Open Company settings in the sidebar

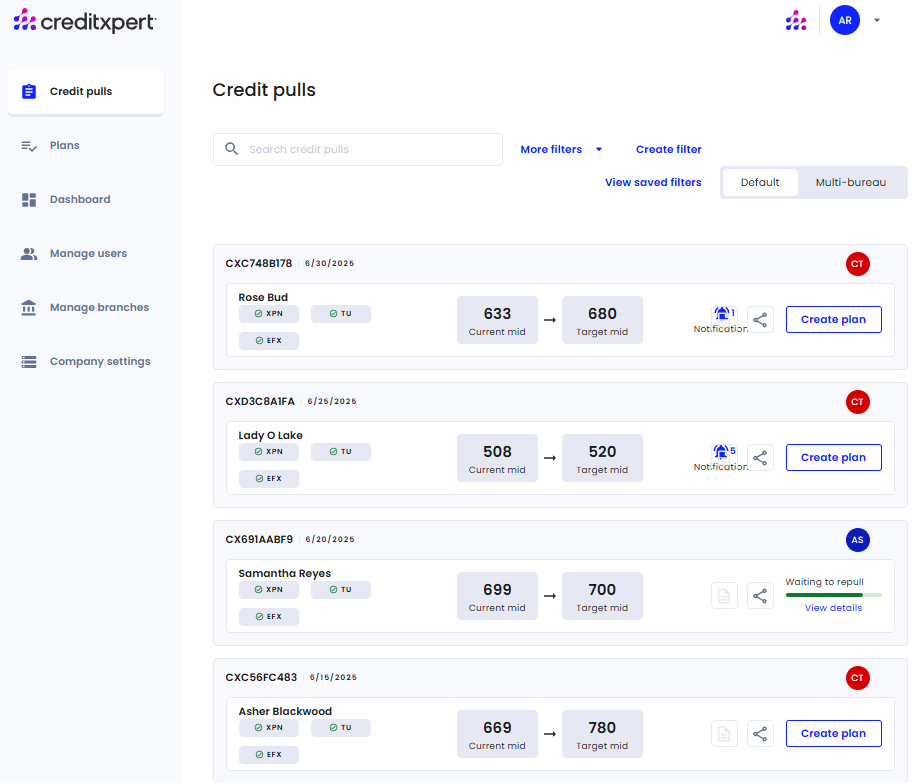click(x=100, y=362)
